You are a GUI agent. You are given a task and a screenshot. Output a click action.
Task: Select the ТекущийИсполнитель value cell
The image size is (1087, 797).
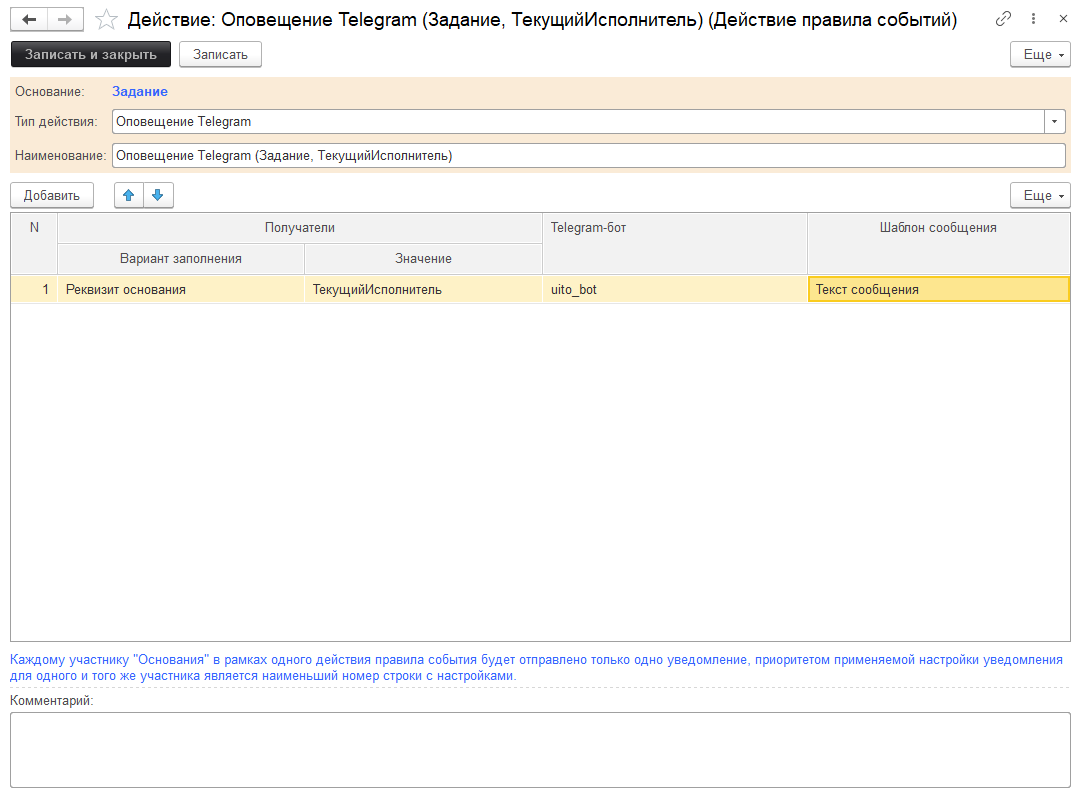[x=423, y=288]
